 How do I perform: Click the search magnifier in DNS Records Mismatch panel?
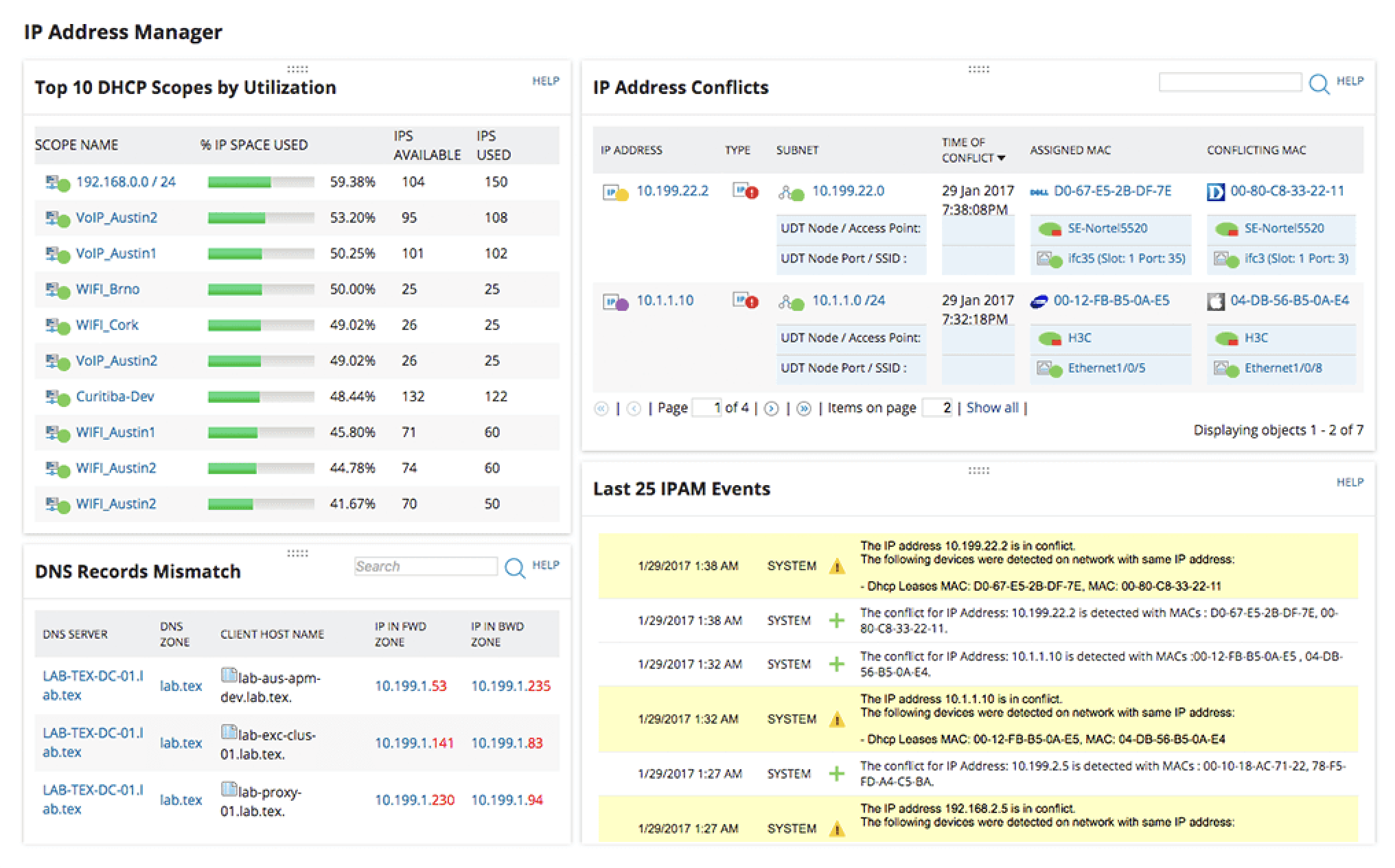point(514,569)
